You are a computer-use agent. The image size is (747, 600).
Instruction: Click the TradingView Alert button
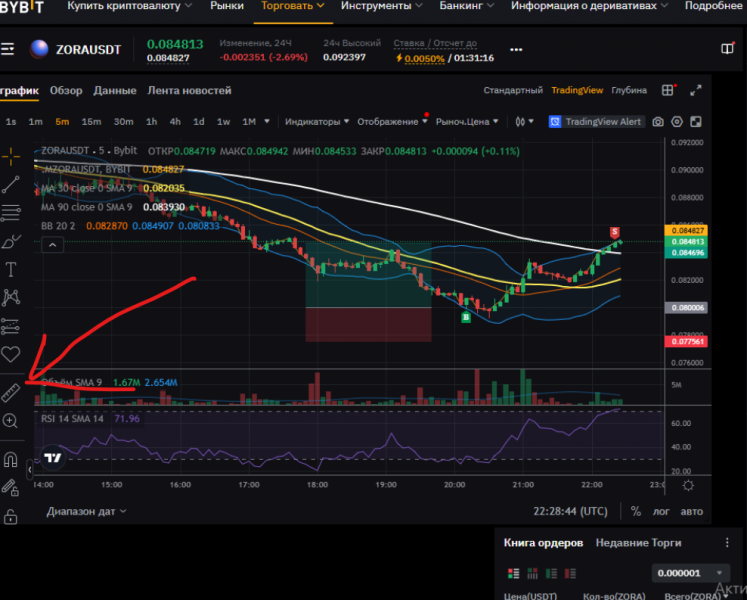[596, 122]
